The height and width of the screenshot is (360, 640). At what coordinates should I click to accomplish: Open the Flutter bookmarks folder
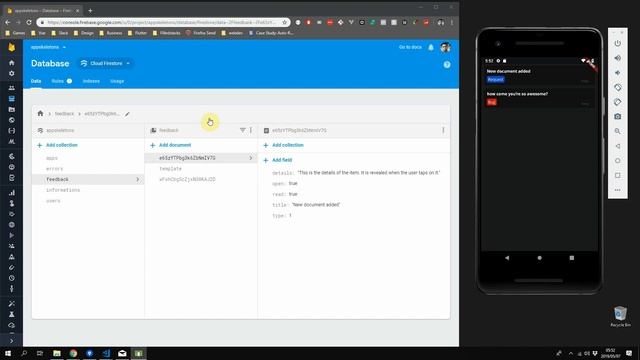(137, 33)
